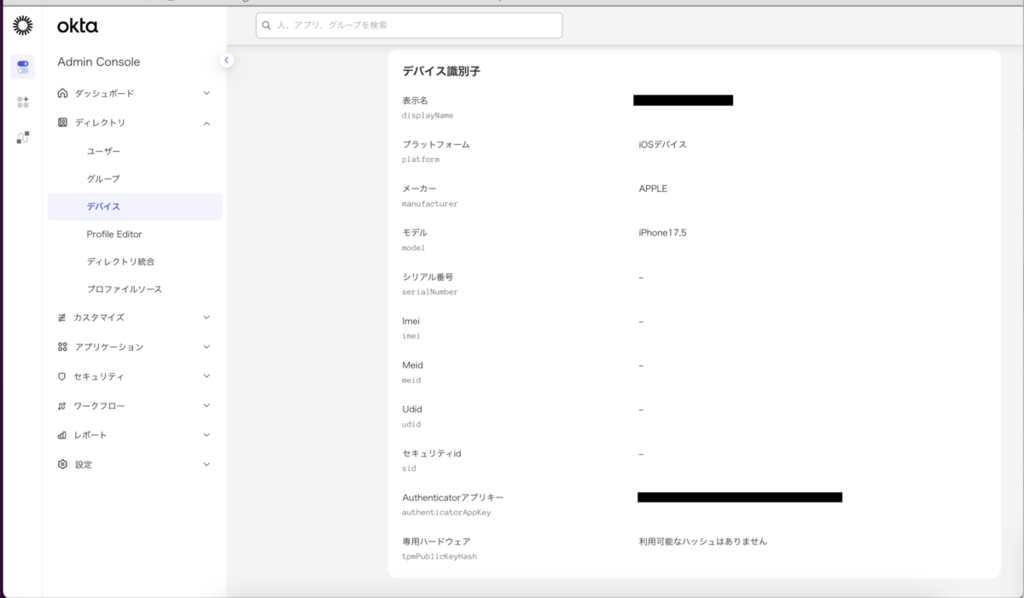Click the 設定 section label
Screen dimensions: 1024x598
click(x=83, y=465)
